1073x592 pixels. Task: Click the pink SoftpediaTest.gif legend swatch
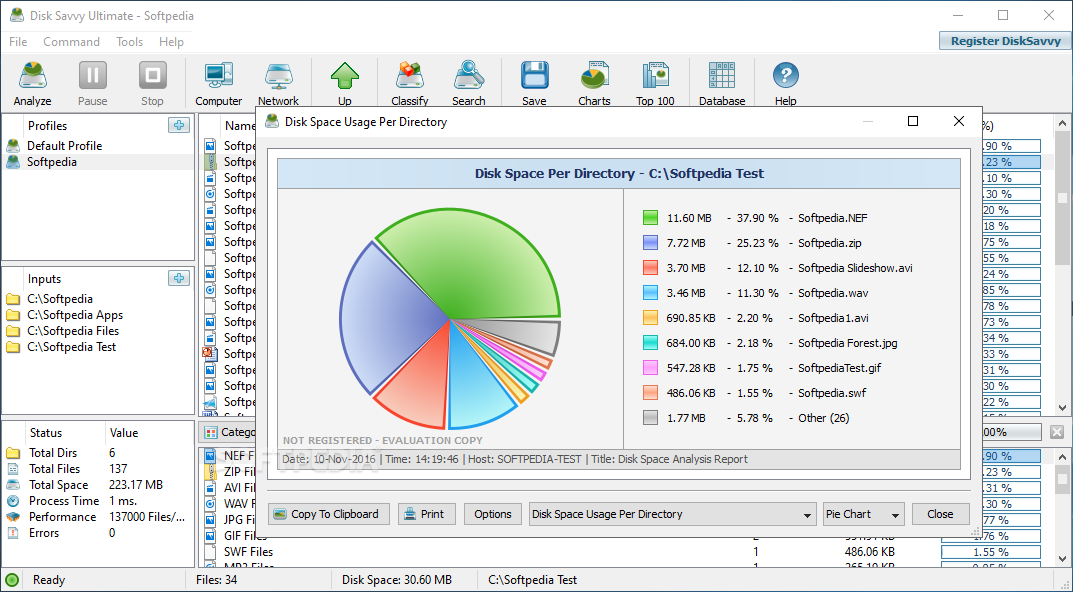(650, 368)
